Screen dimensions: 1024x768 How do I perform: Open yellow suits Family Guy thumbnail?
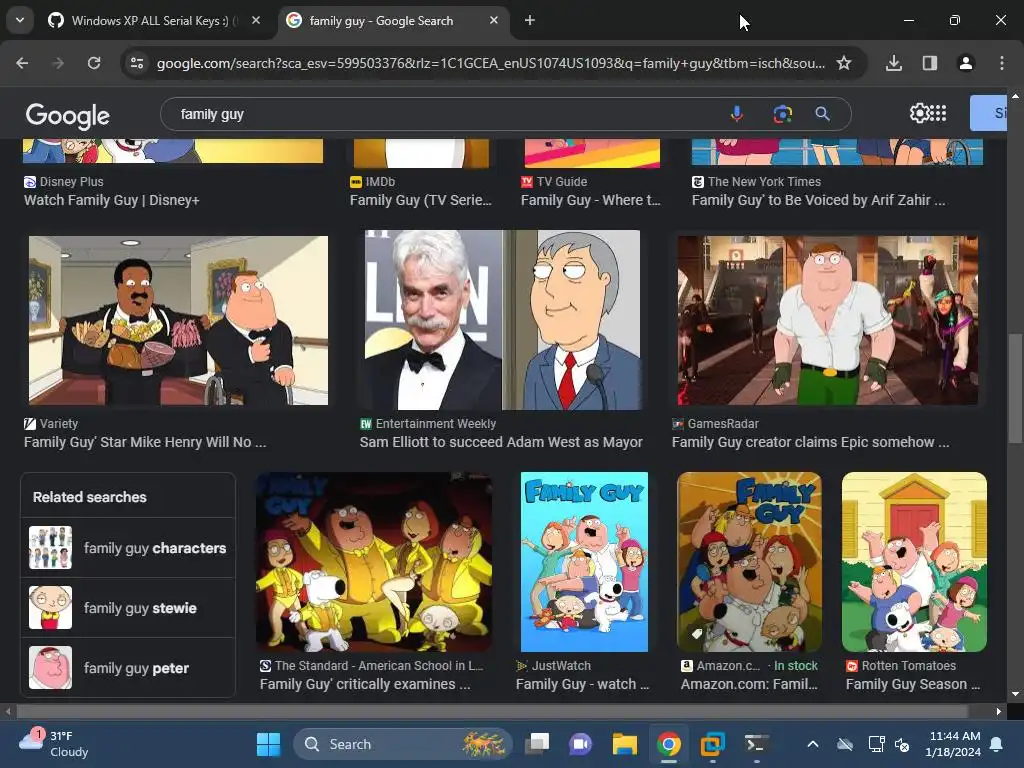point(374,562)
